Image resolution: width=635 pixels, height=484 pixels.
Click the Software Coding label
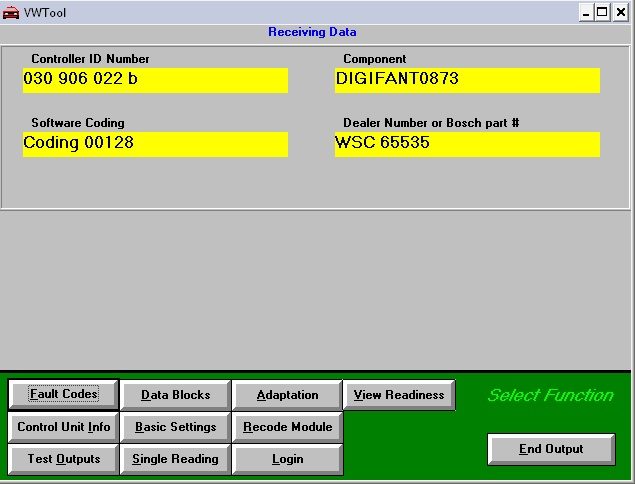[x=78, y=123]
